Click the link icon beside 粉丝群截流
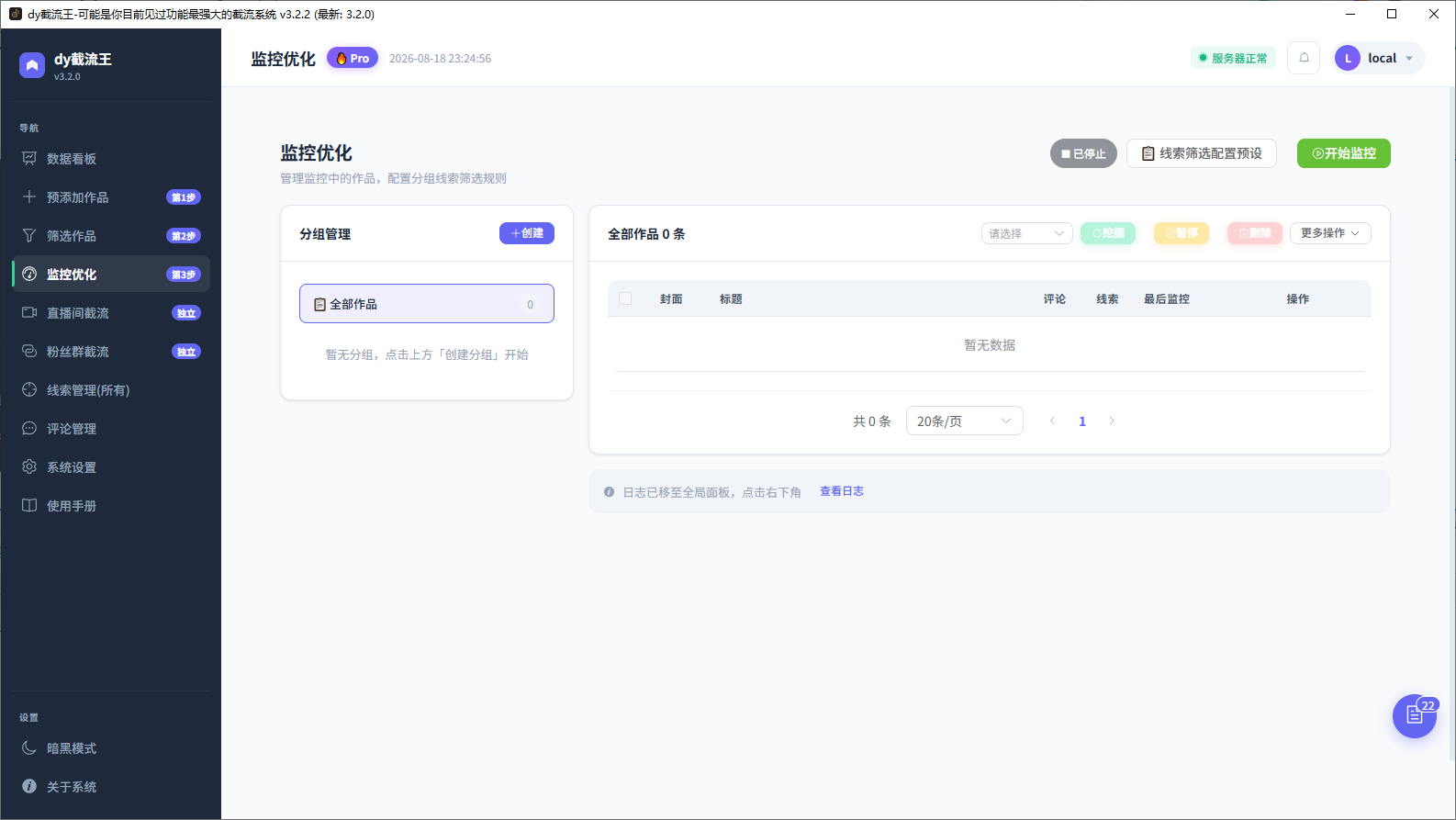The width and height of the screenshot is (1456, 820). click(x=29, y=352)
